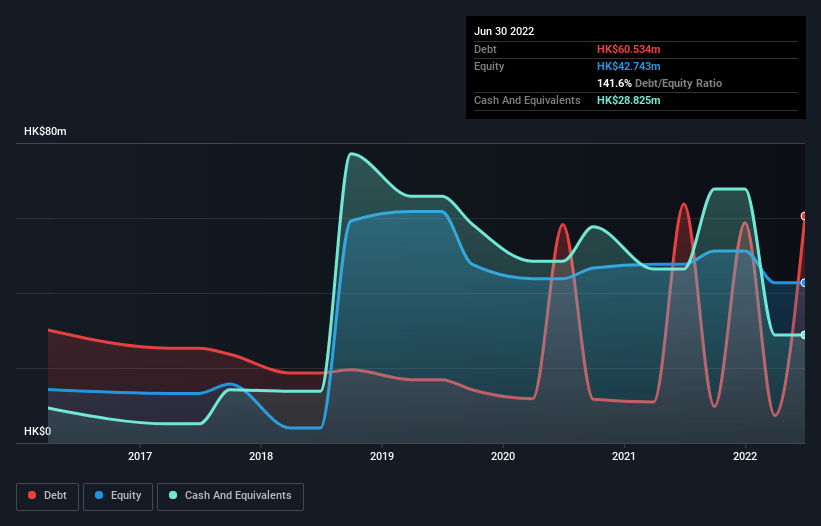Click the red Debt endpoint marker
Viewport: 821px width, 526px height.
point(804,216)
